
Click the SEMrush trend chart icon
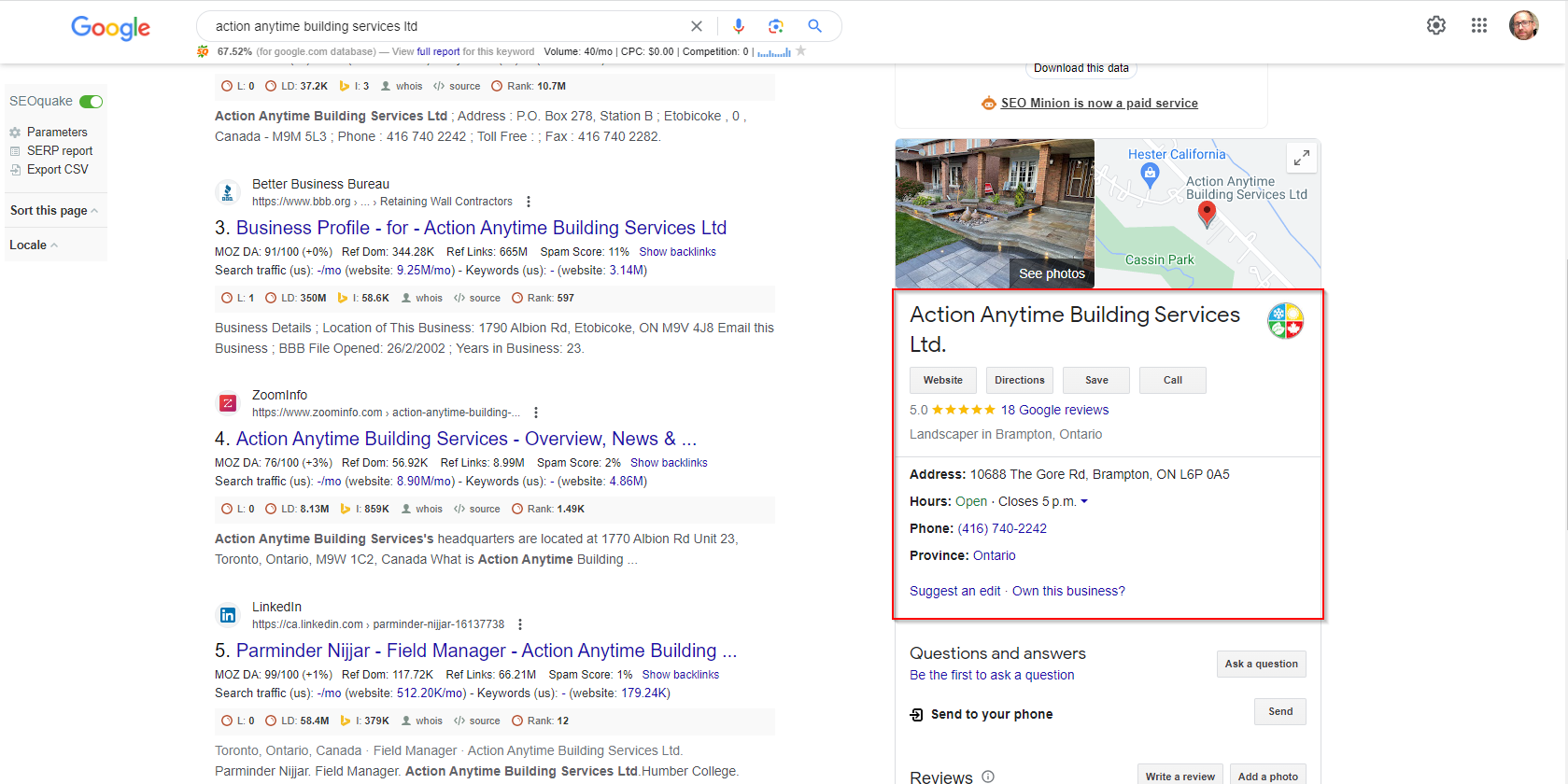click(x=774, y=52)
